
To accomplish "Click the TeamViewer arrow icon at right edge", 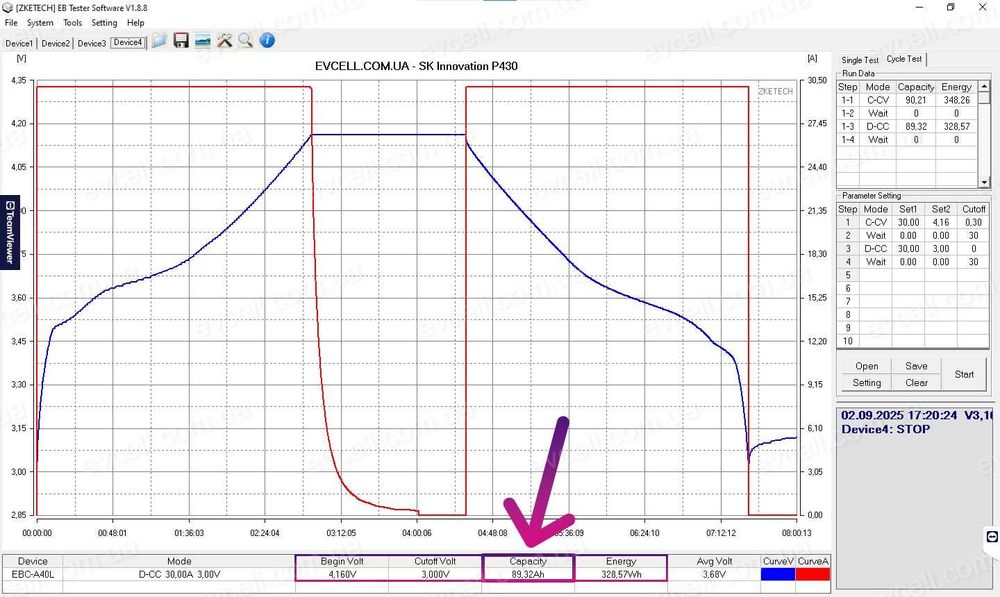I will (x=992, y=536).
